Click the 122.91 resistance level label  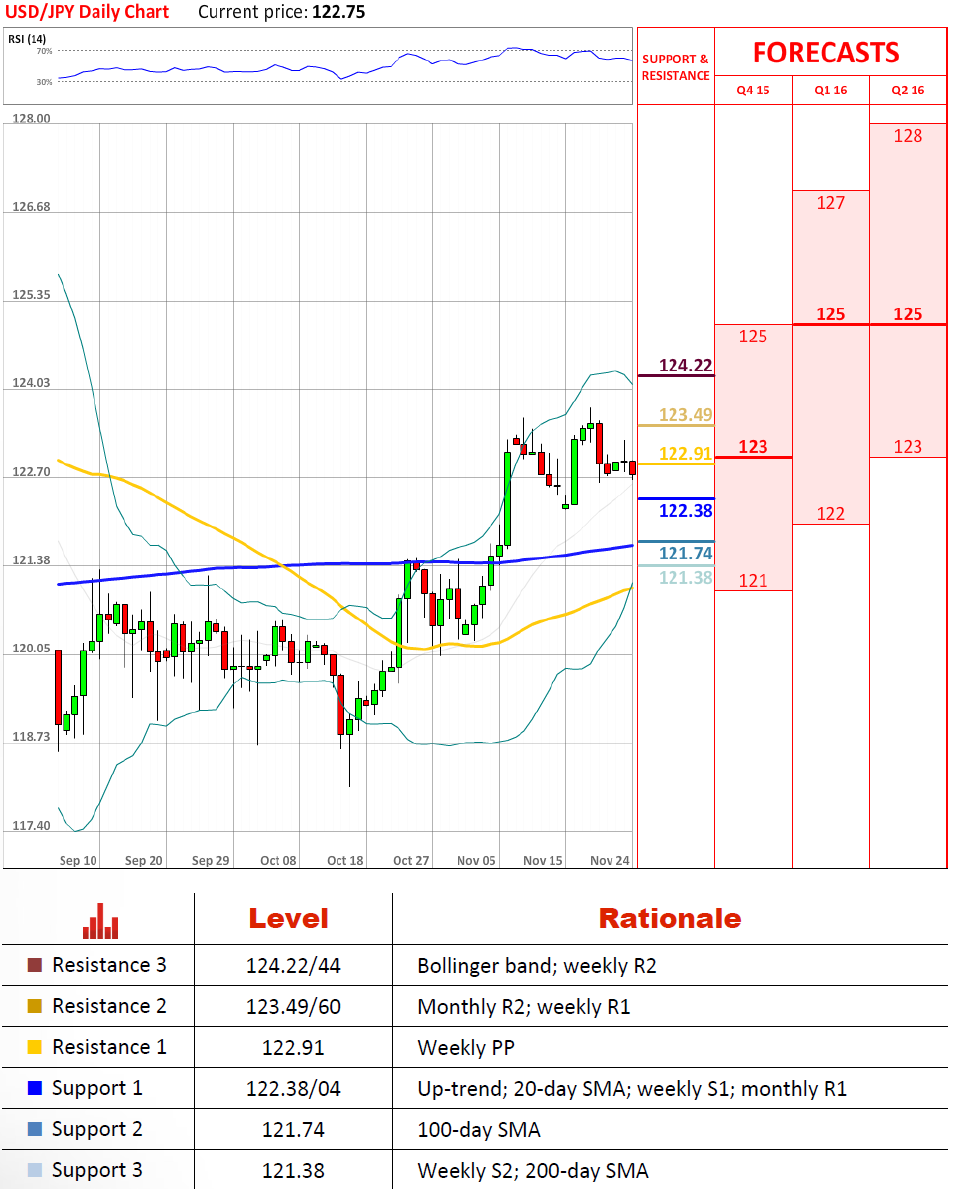[686, 453]
